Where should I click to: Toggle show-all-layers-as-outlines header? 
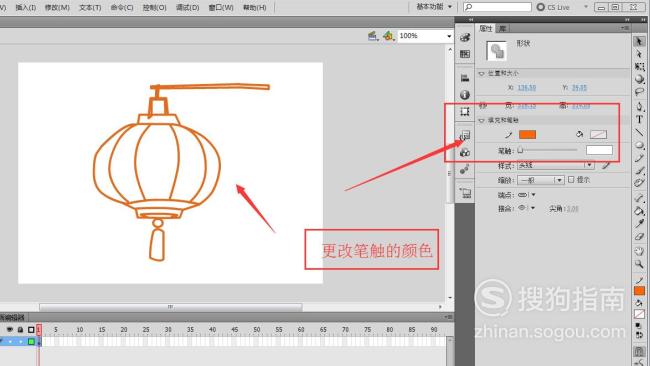31,330
